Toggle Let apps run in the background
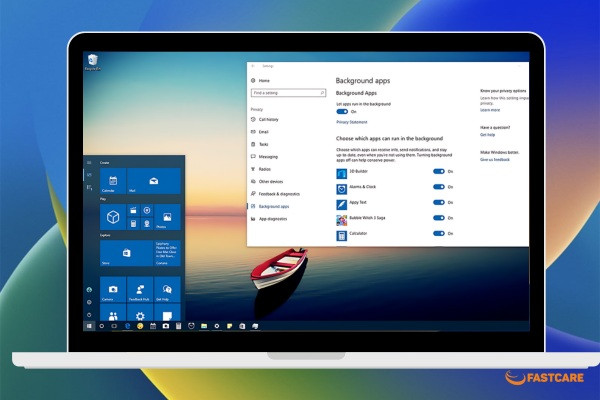Image resolution: width=600 pixels, height=400 pixels. click(x=342, y=112)
